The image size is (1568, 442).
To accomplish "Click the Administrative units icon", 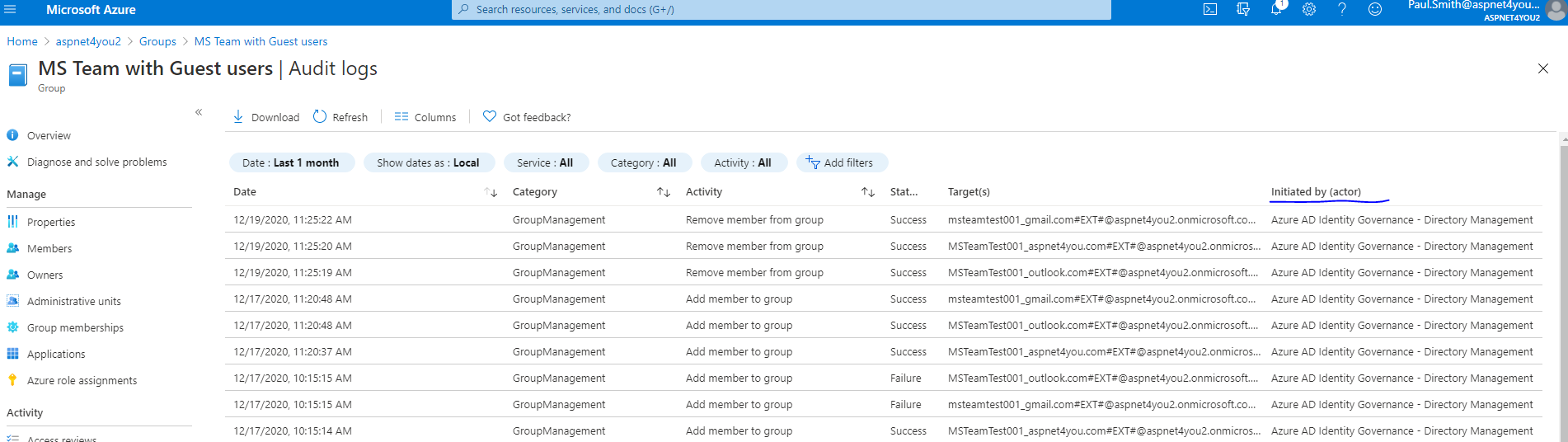I will pyautogui.click(x=12, y=301).
